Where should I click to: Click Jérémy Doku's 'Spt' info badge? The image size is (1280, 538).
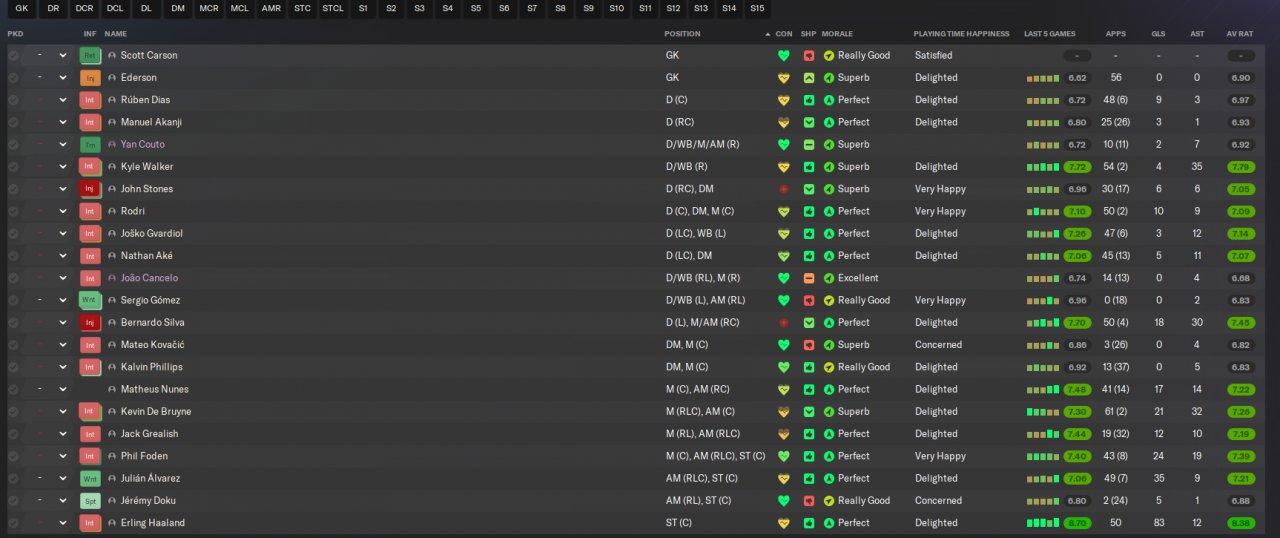[x=90, y=501]
